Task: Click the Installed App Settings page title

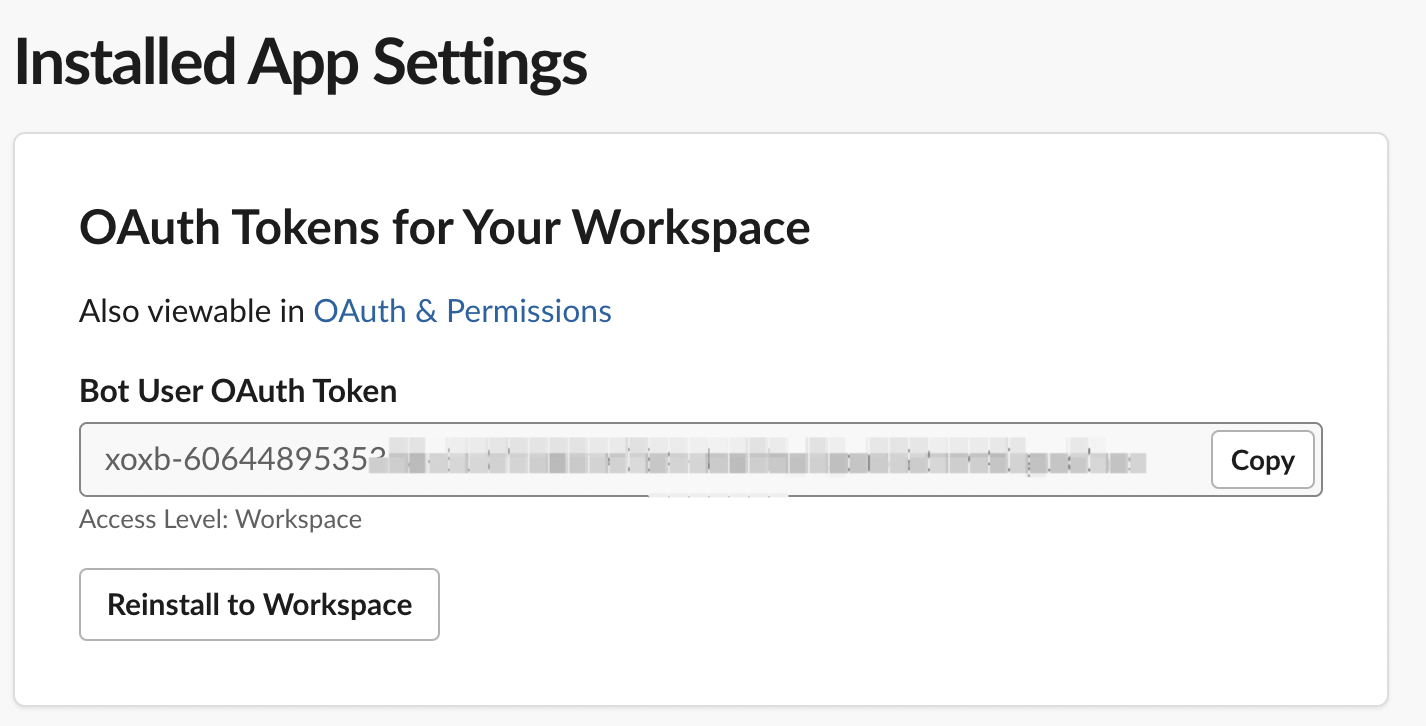Action: tap(300, 62)
